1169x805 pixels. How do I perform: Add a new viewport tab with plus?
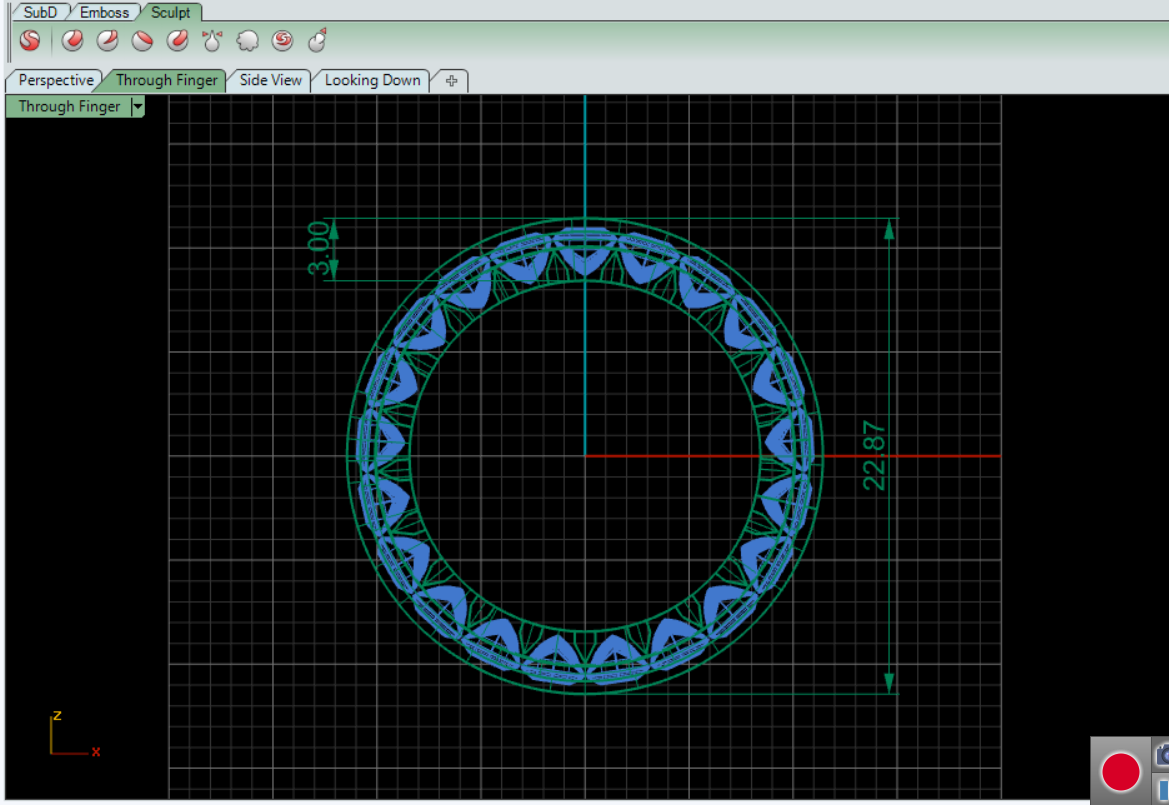point(451,81)
